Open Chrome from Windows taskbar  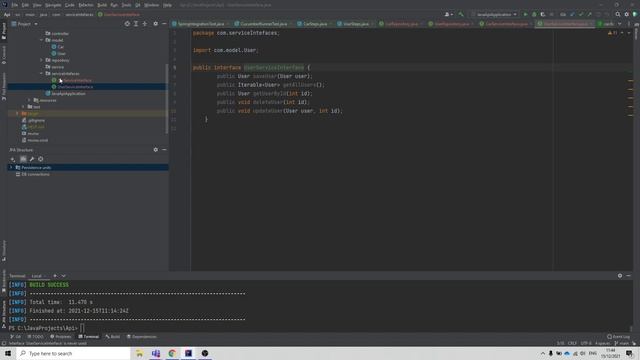coord(172,353)
